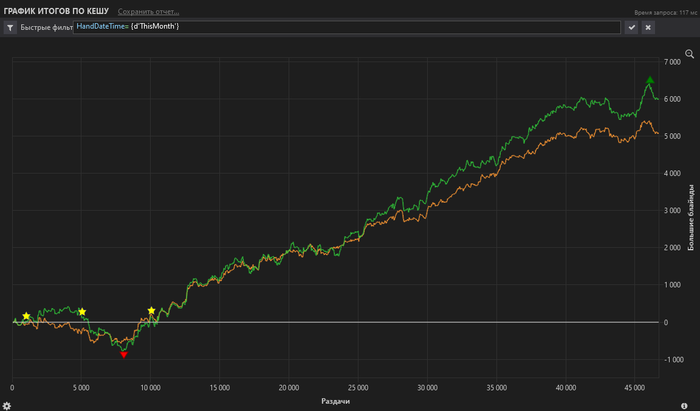The height and width of the screenshot is (411, 700).
Task: Apply the filter with the checkmark button
Action: tap(631, 27)
